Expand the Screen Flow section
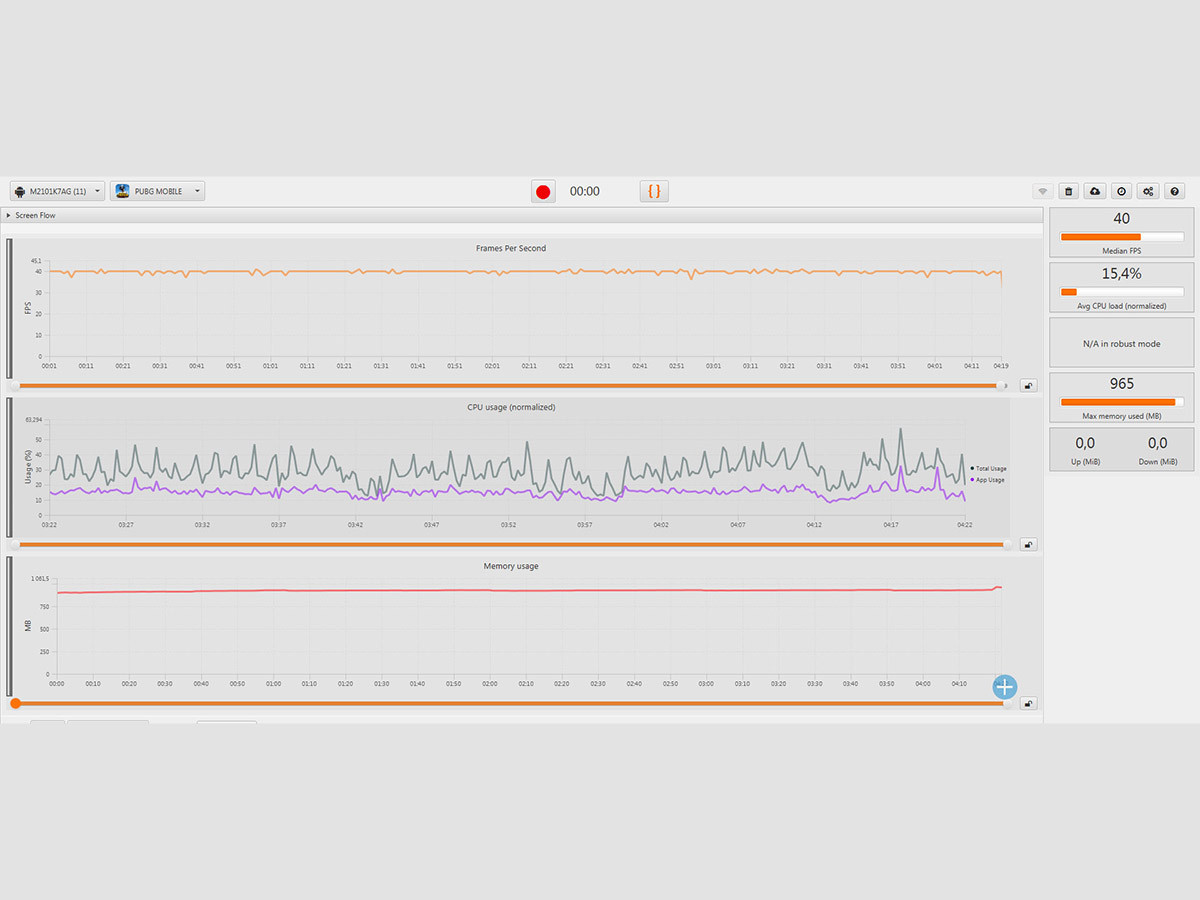The width and height of the screenshot is (1200, 900). coord(9,215)
